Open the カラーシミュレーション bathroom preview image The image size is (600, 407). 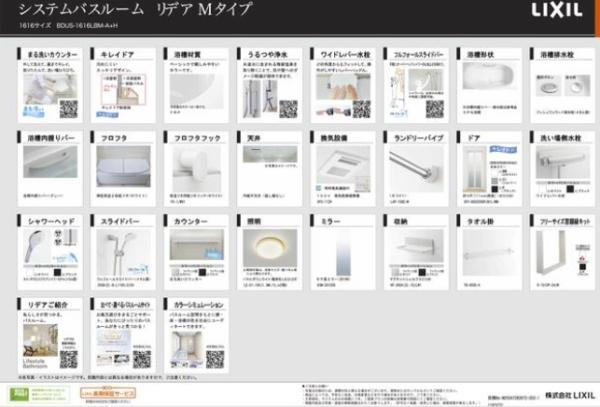click(x=187, y=350)
